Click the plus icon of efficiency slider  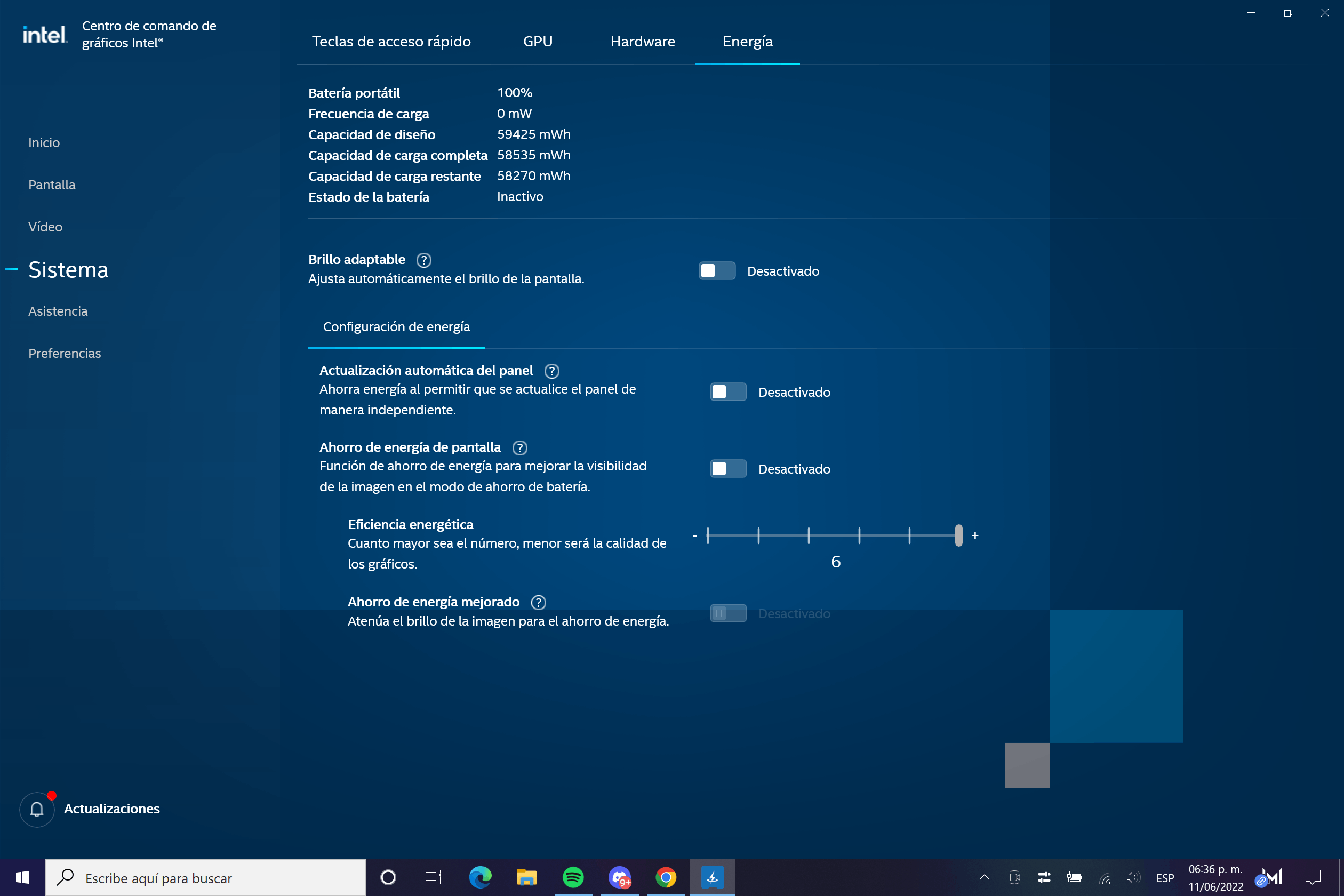coord(975,535)
